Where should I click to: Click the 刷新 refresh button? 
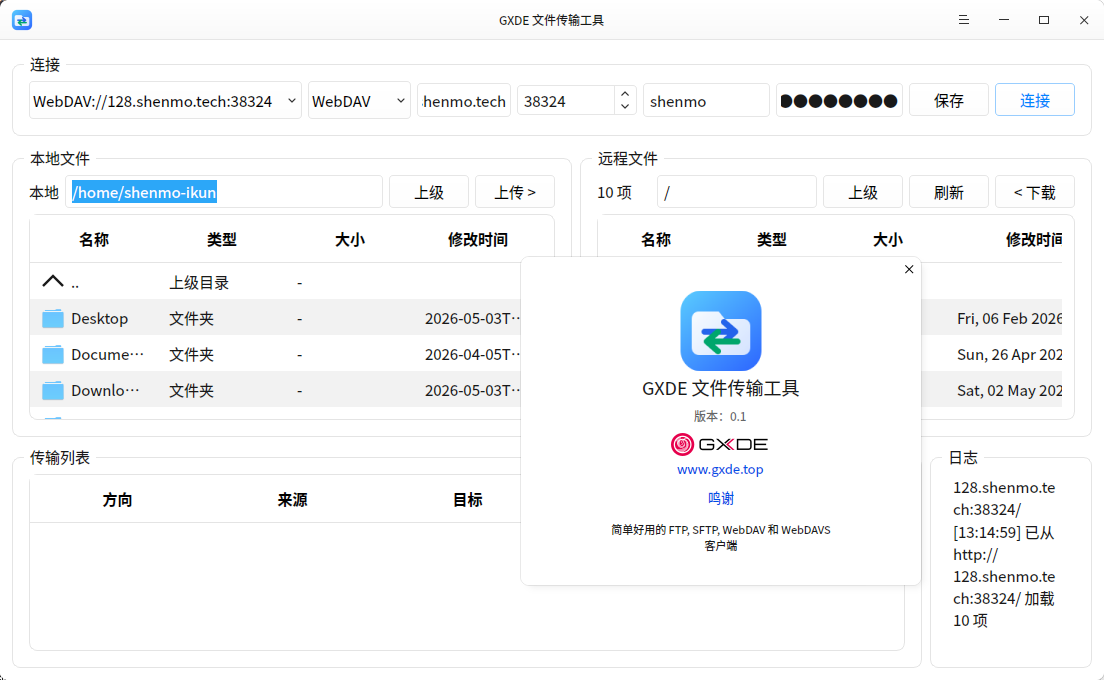click(x=949, y=192)
